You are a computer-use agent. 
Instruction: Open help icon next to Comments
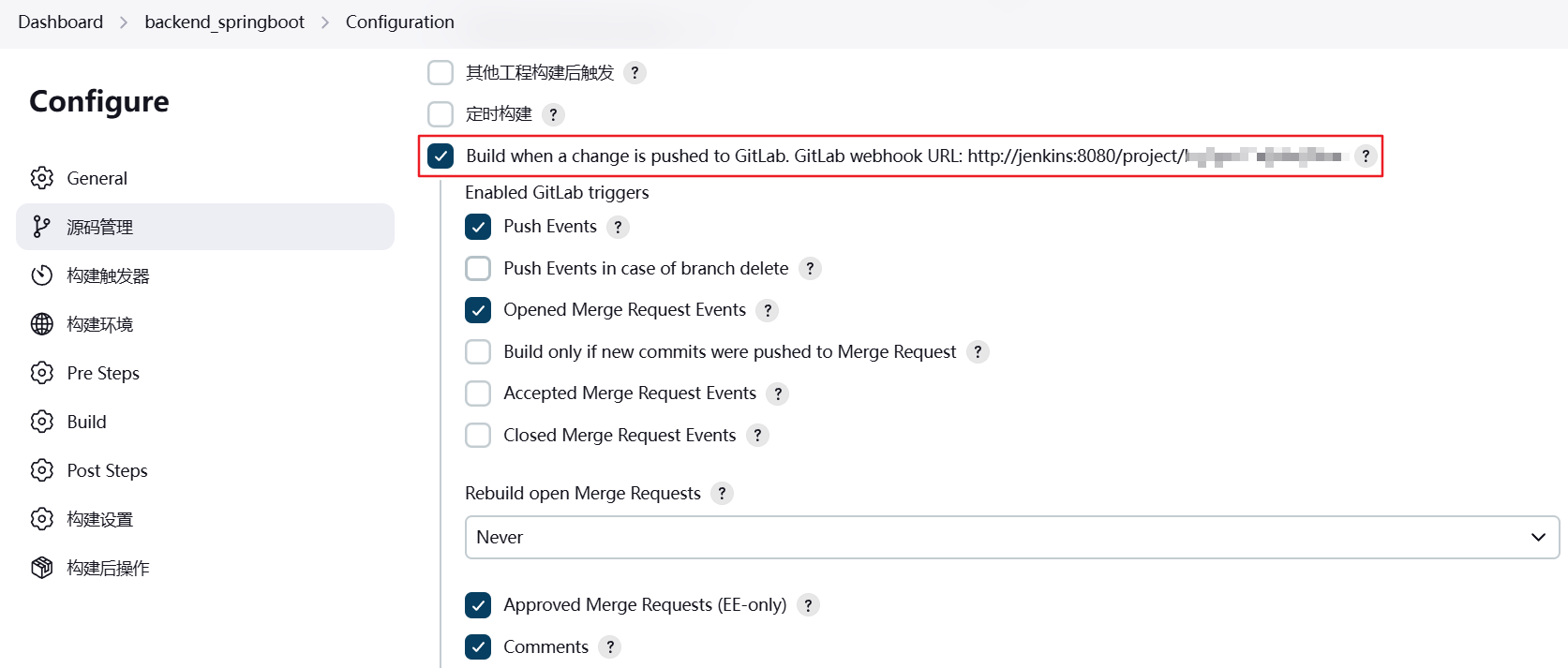(609, 647)
